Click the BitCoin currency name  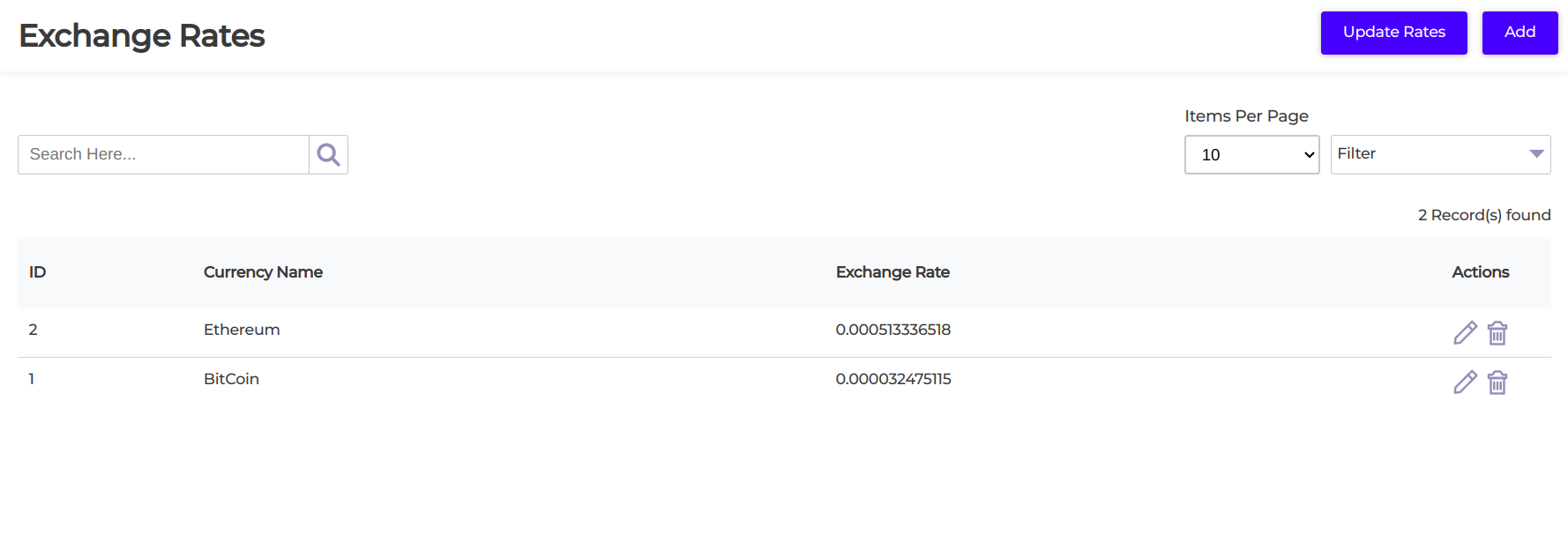coord(231,378)
